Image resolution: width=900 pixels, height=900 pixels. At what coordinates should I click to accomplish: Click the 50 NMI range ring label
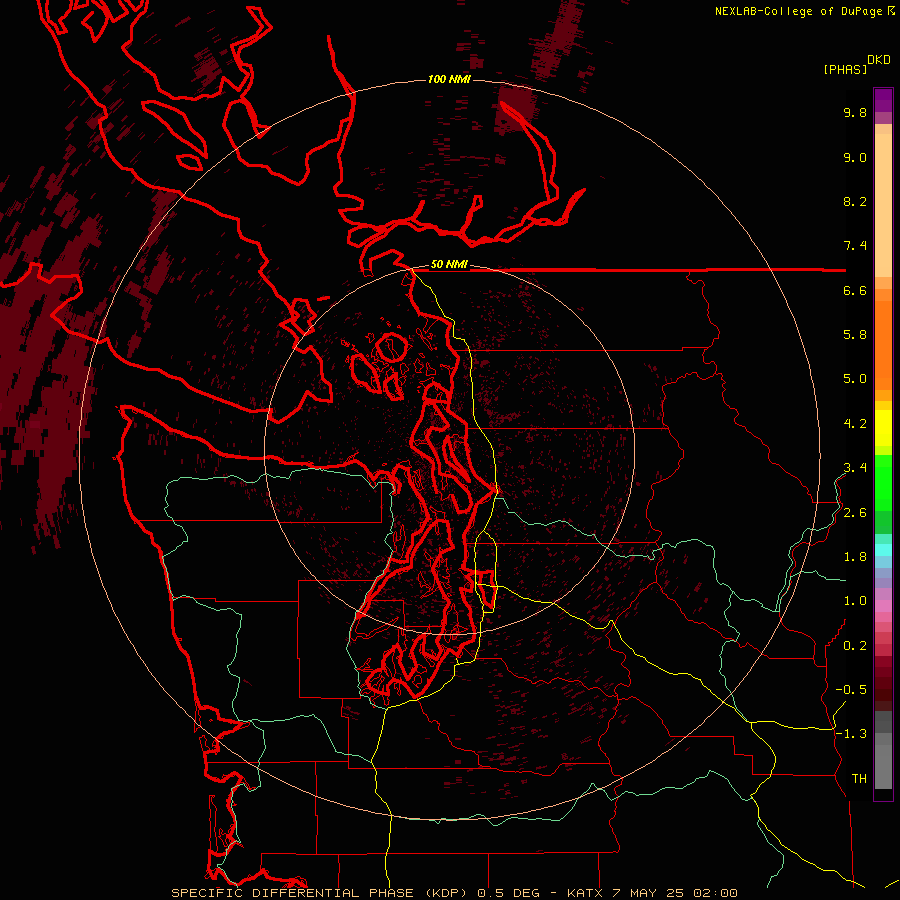point(449,265)
